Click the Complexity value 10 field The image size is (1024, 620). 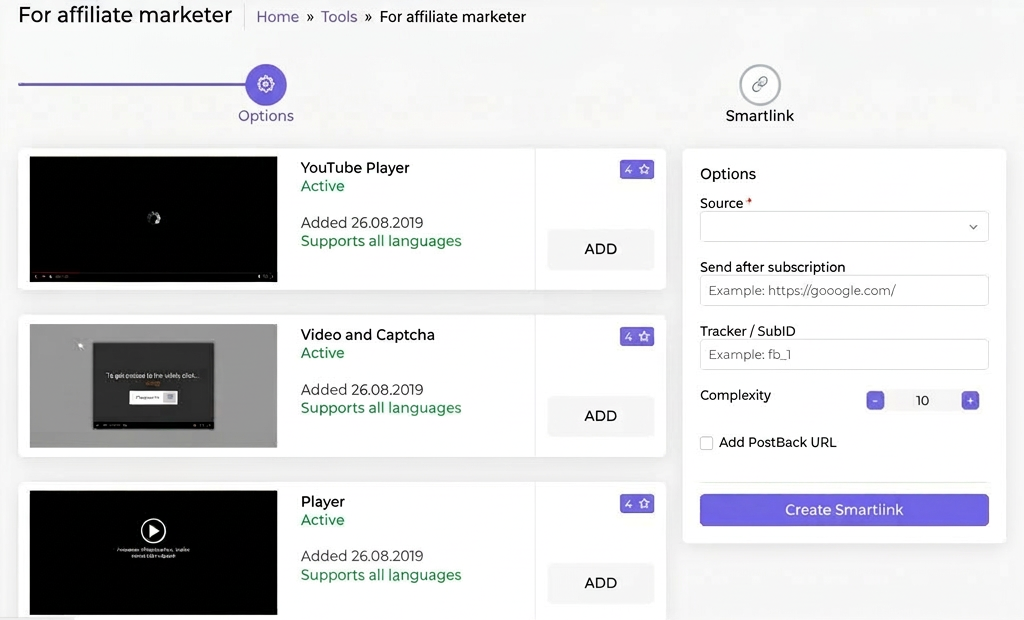922,400
